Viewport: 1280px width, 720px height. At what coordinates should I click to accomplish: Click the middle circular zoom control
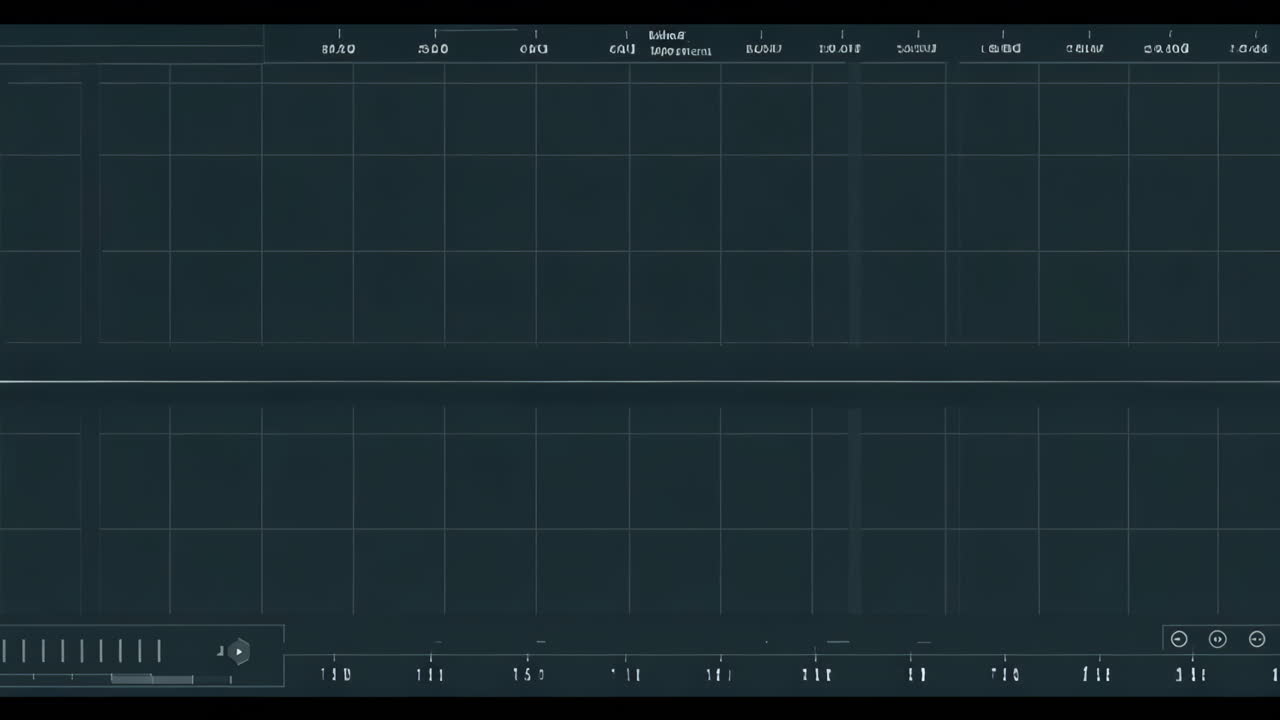click(x=1217, y=639)
